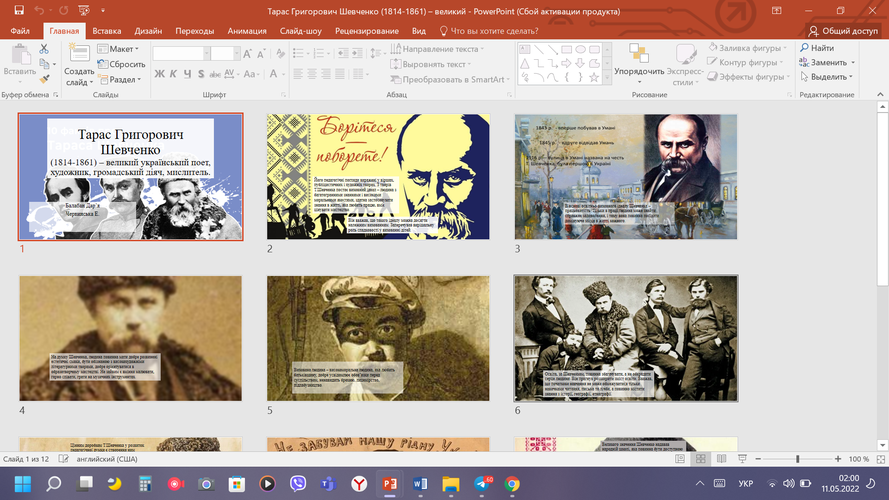Switch to Normal view icon in status bar
This screenshot has width=889, height=500.
click(x=680, y=459)
